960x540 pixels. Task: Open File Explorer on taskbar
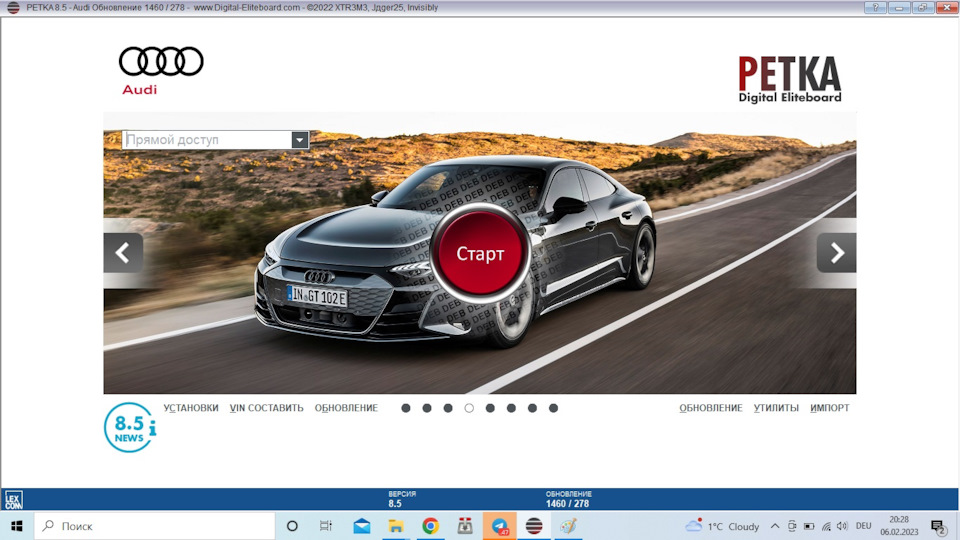(396, 526)
